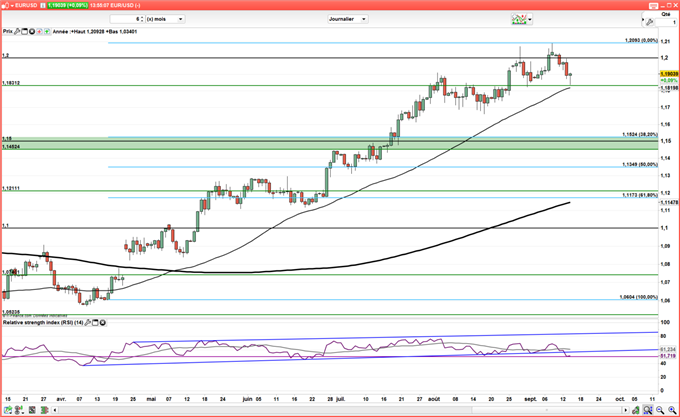This screenshot has height=417, width=680.
Task: Click the first bottom-left toolbar icon
Action: point(8,410)
